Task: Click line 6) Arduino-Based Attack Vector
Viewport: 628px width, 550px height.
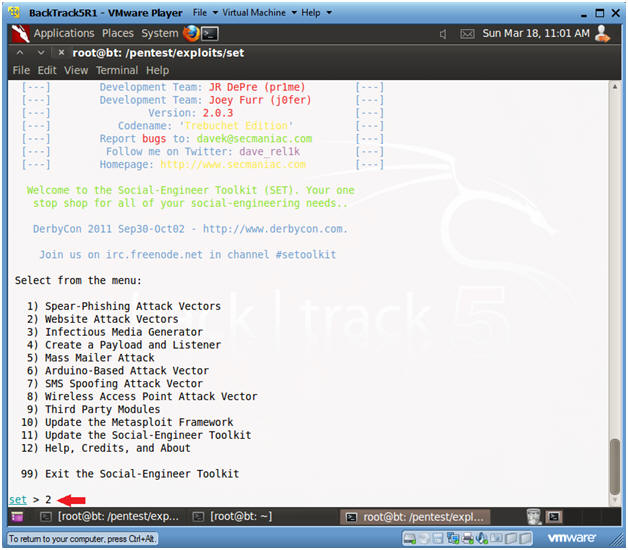Action: 118,371
